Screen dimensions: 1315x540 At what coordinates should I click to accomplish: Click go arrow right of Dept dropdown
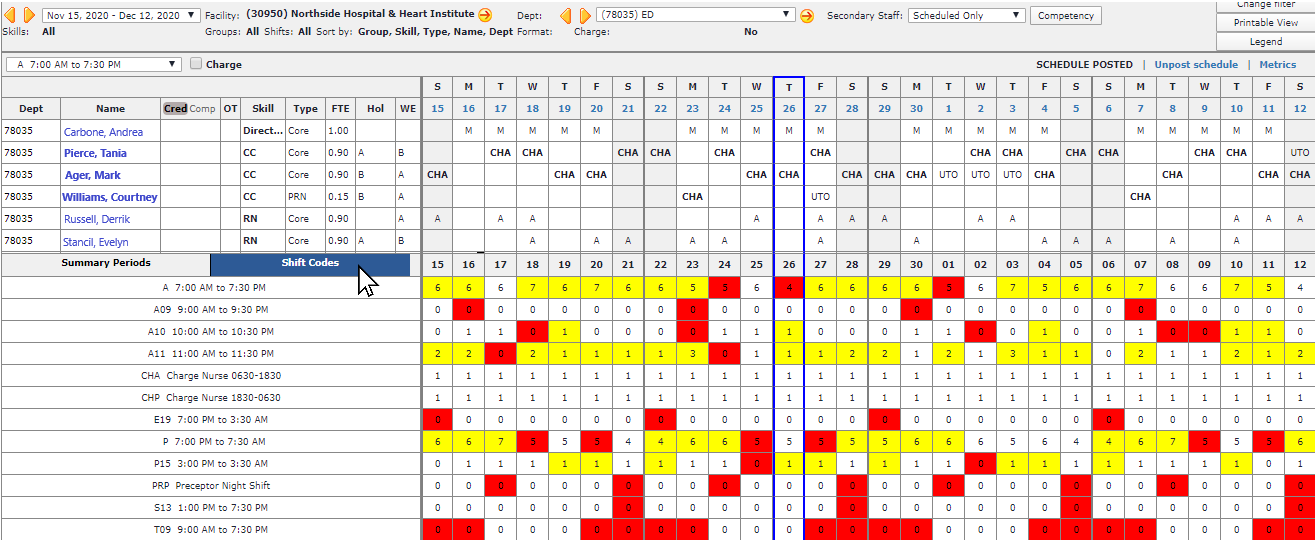807,16
